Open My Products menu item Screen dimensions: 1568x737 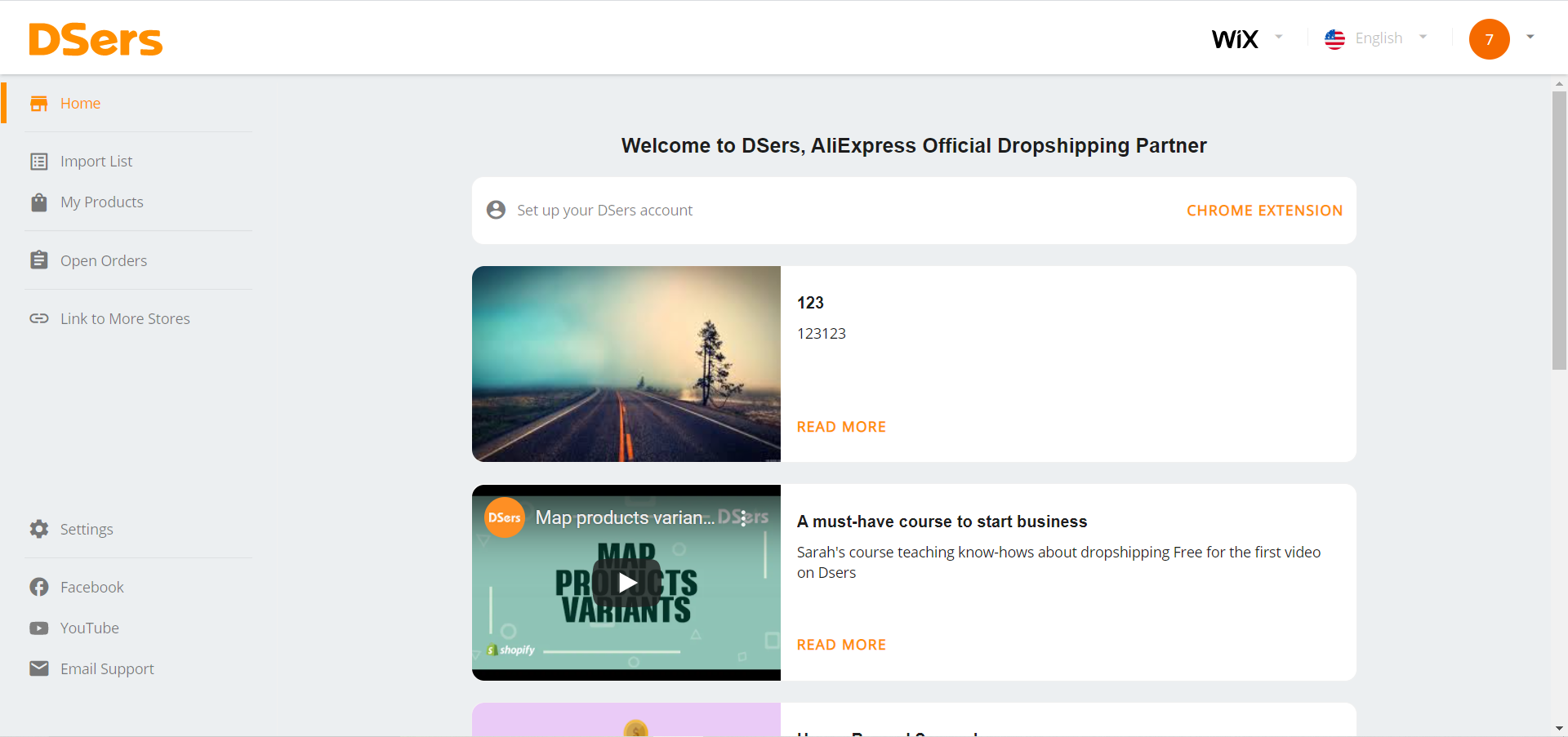pyautogui.click(x=102, y=202)
